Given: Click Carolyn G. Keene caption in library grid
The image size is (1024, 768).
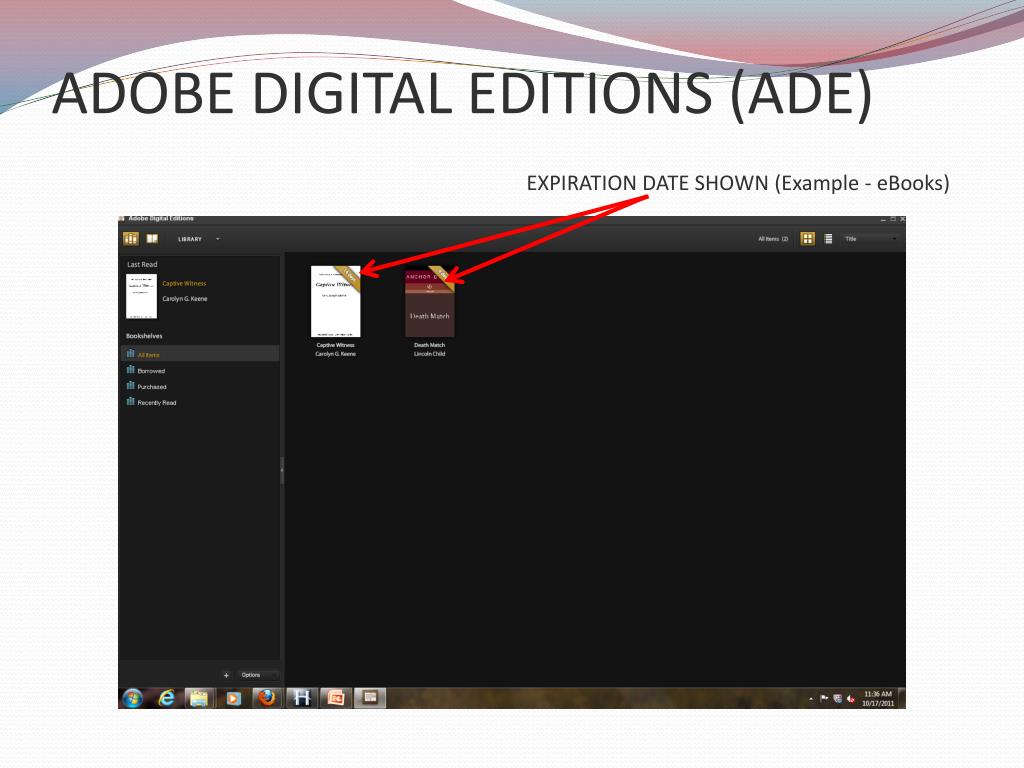Looking at the screenshot, I should [336, 354].
